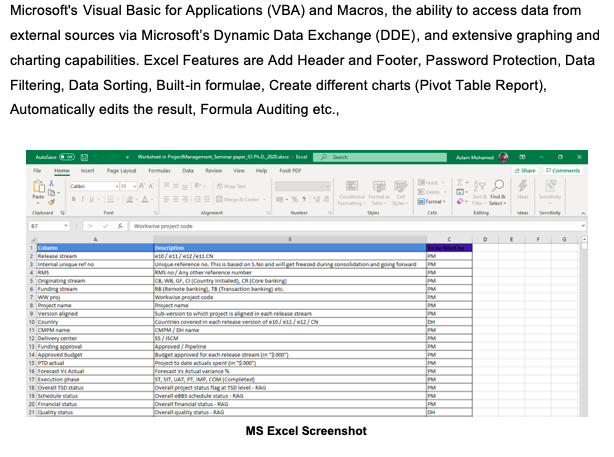Screen dimensions: 614x457
Task: Open the Customize Quick Access Toolbar arrow
Action: pyautogui.click(x=127, y=157)
